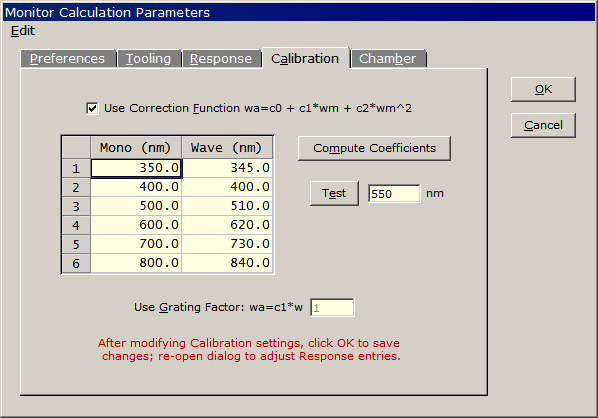Select Mono cell 400.0 in row 2

136,187
